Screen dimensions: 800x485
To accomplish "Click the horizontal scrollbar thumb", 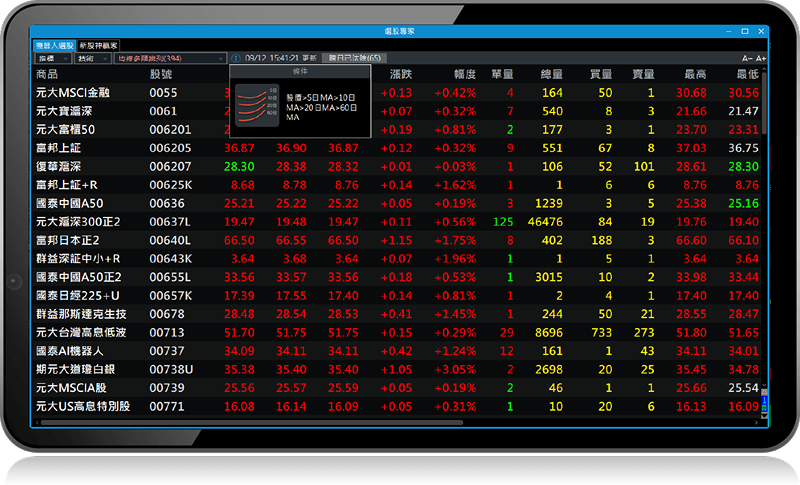I will pos(252,422).
